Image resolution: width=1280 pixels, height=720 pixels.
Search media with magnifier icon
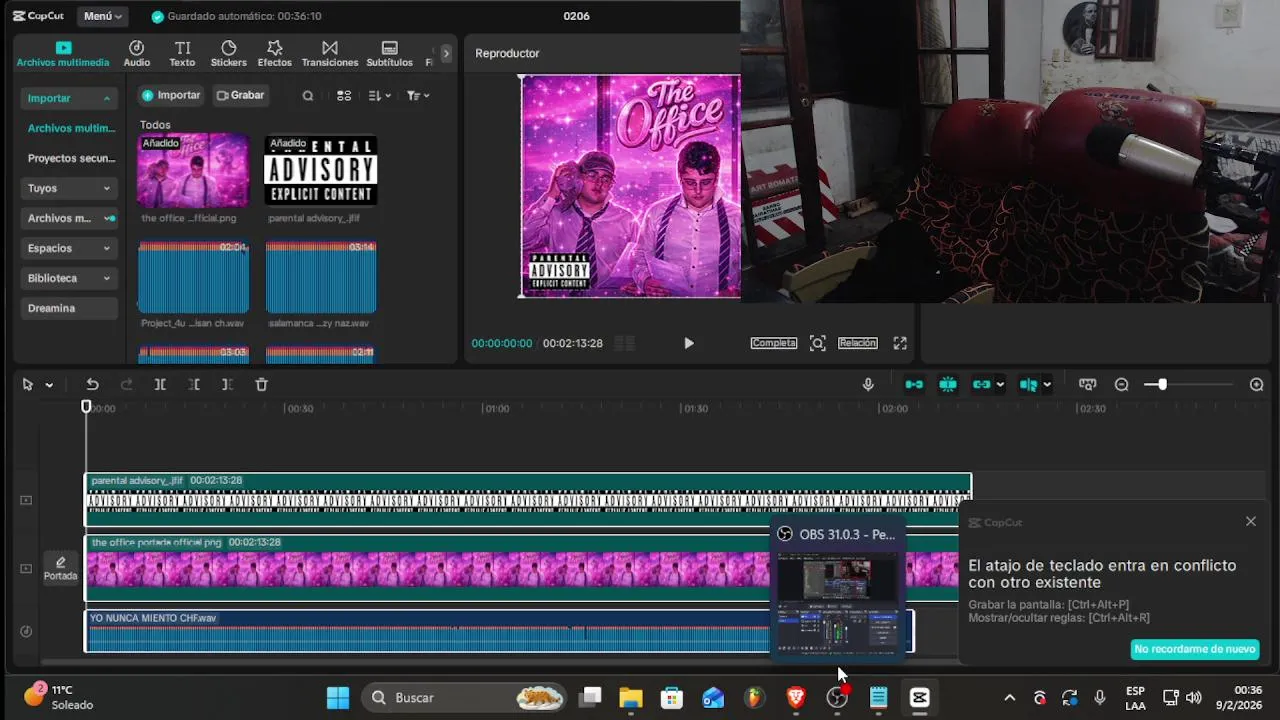tap(308, 96)
